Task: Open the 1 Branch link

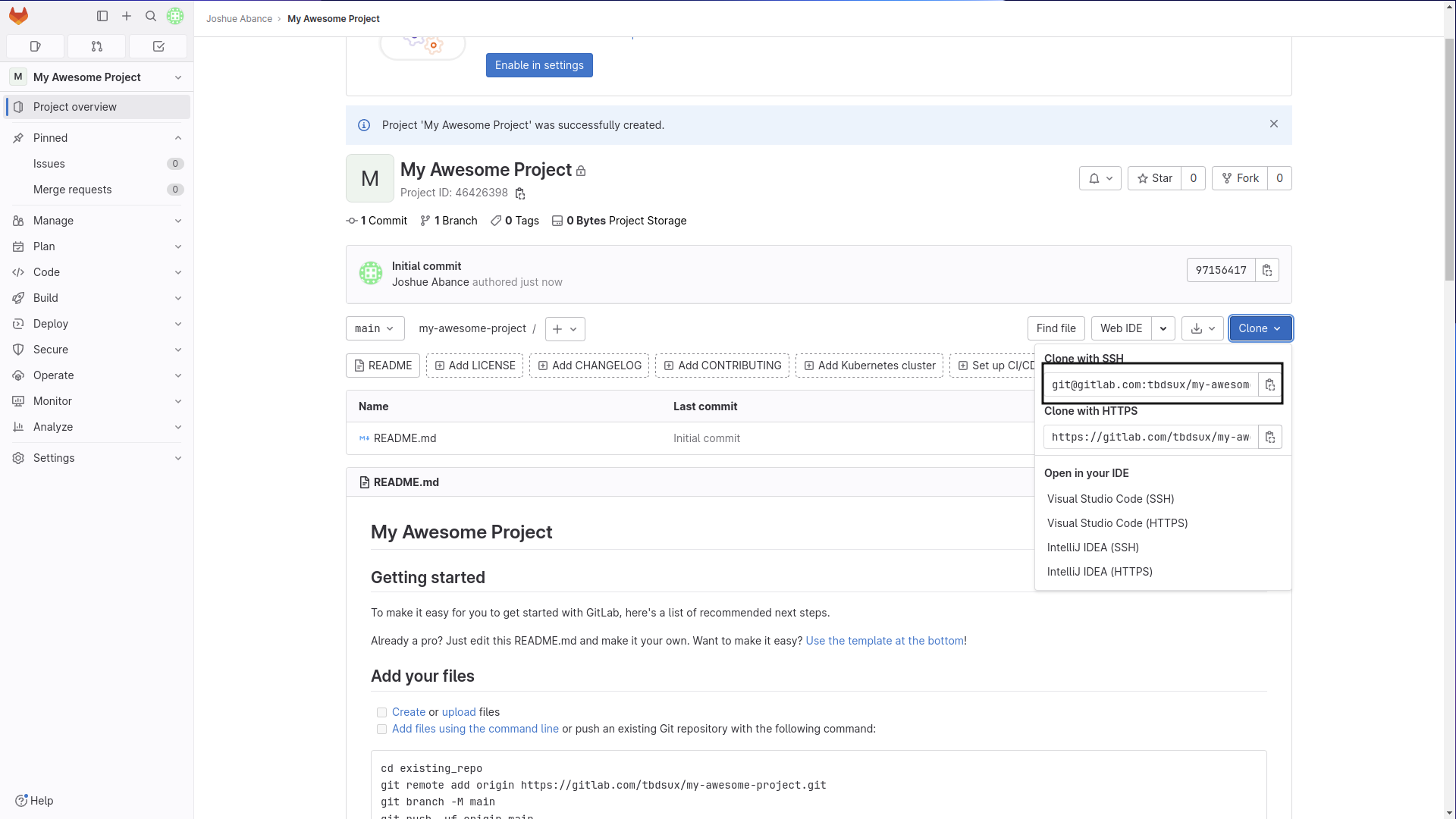Action: [x=449, y=221]
